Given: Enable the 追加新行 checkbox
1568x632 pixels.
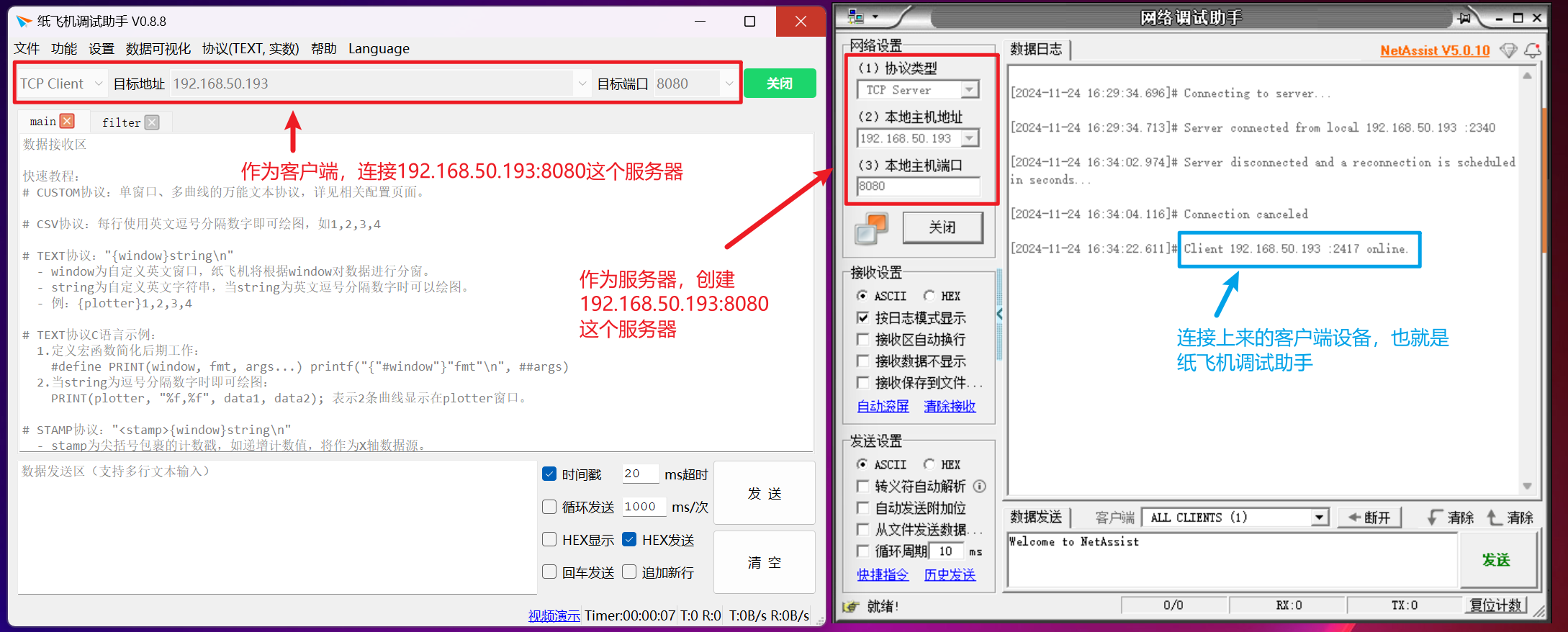Looking at the screenshot, I should pos(629,572).
